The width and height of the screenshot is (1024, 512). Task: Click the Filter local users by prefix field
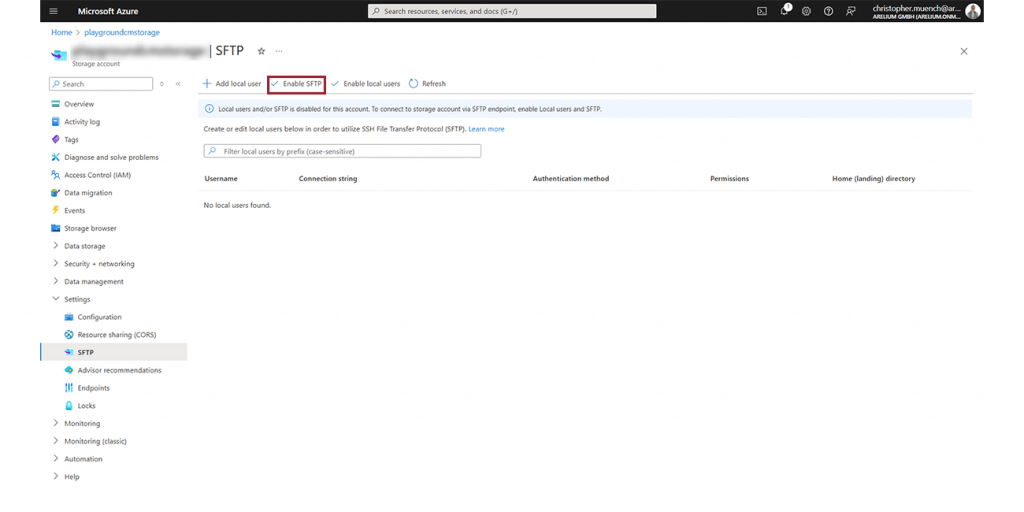342,151
